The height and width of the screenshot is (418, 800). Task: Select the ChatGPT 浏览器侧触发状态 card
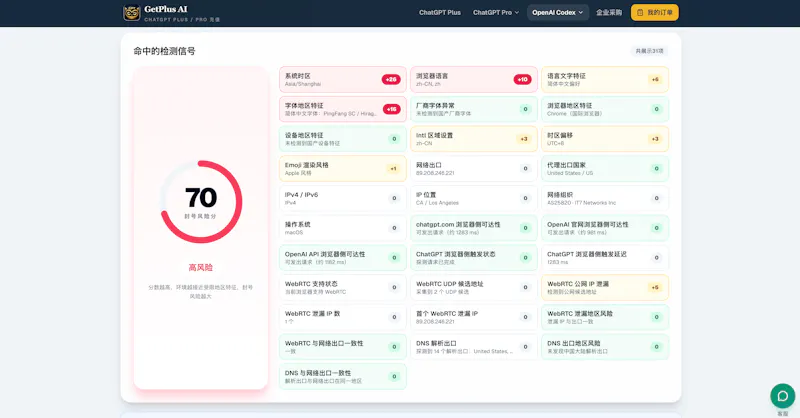tap(474, 258)
